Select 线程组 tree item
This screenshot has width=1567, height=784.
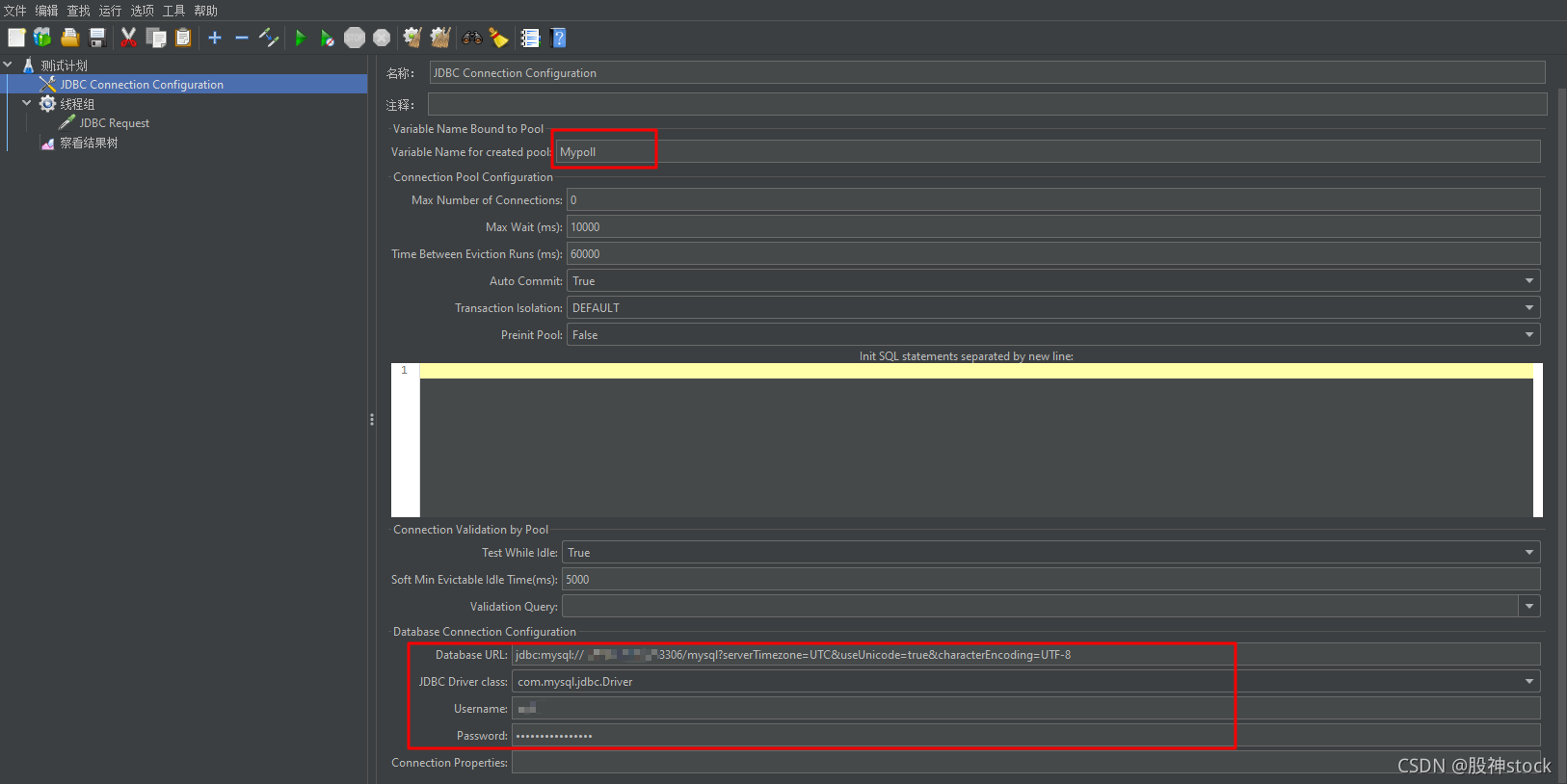point(77,104)
